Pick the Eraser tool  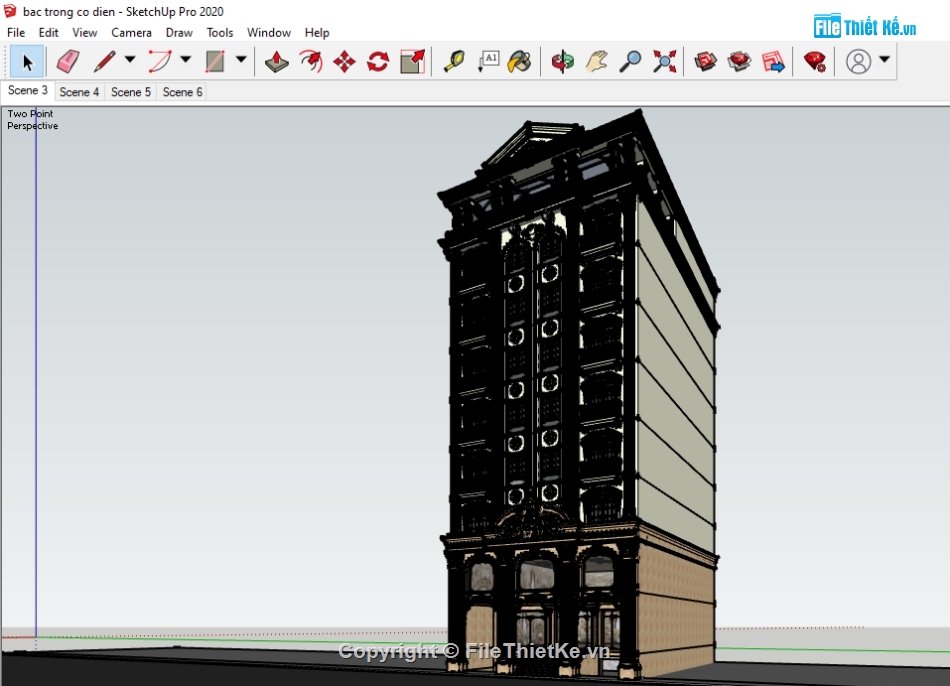click(67, 61)
